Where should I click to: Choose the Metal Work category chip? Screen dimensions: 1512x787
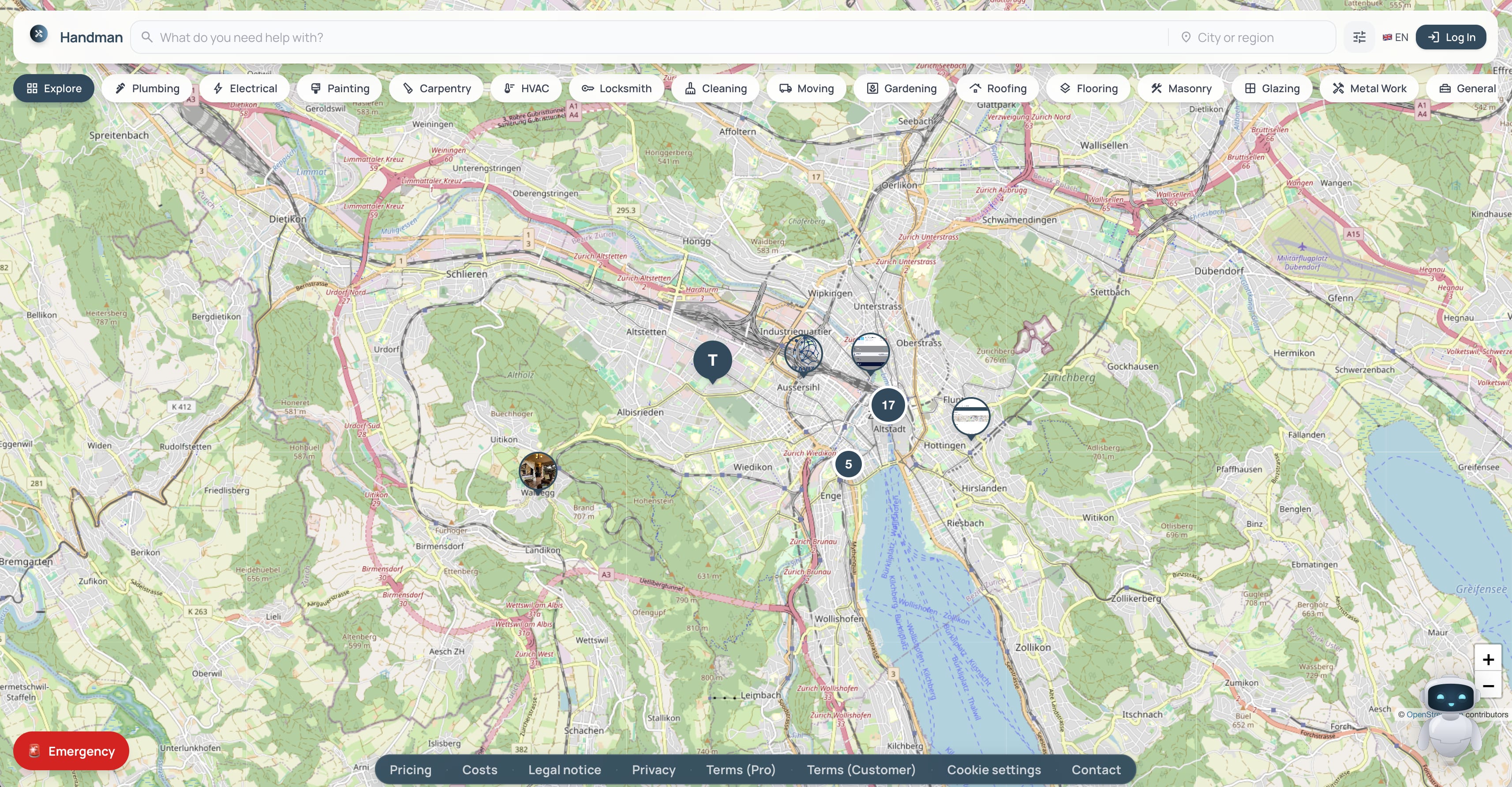(x=1370, y=88)
